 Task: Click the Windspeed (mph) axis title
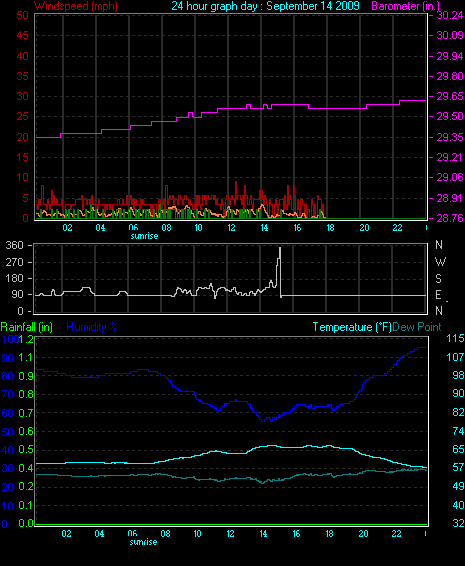[75, 6]
